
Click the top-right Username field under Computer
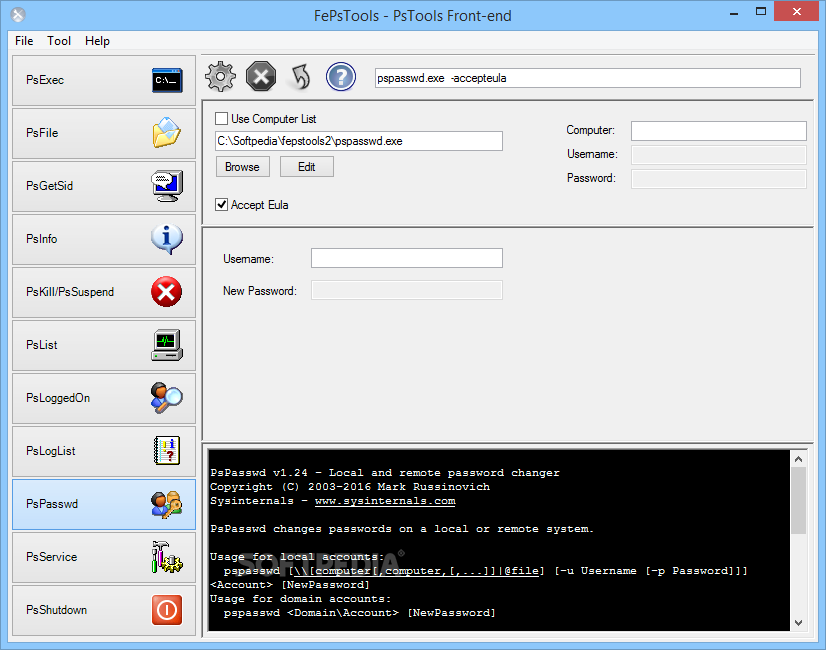pos(719,155)
